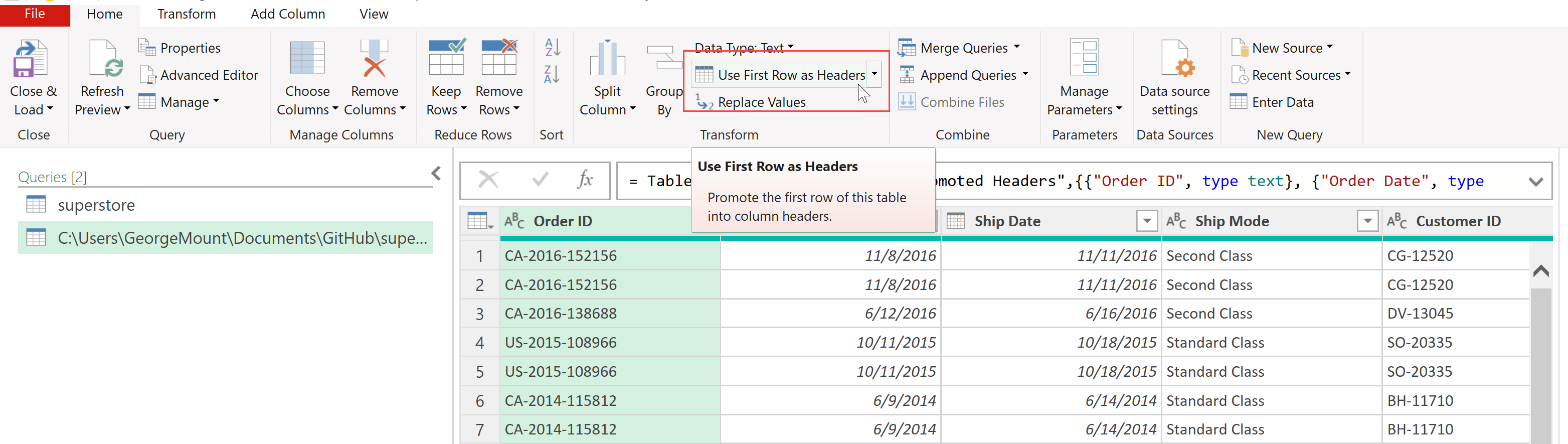Sort ascending with the A-Z icon
1568x444 pixels.
point(552,47)
